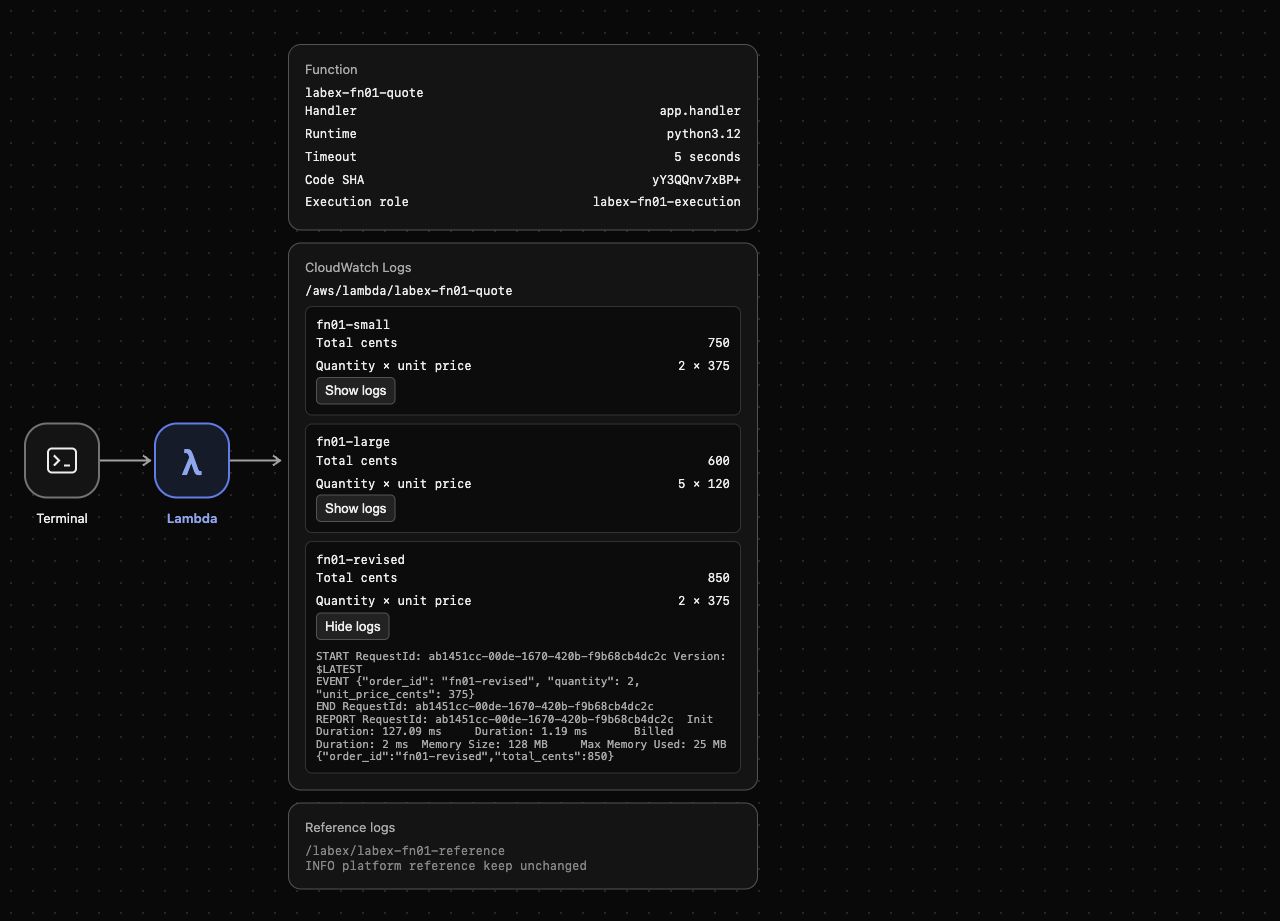Select the log group path "/aws/lambda/labex-fn01-quote"

(x=409, y=291)
